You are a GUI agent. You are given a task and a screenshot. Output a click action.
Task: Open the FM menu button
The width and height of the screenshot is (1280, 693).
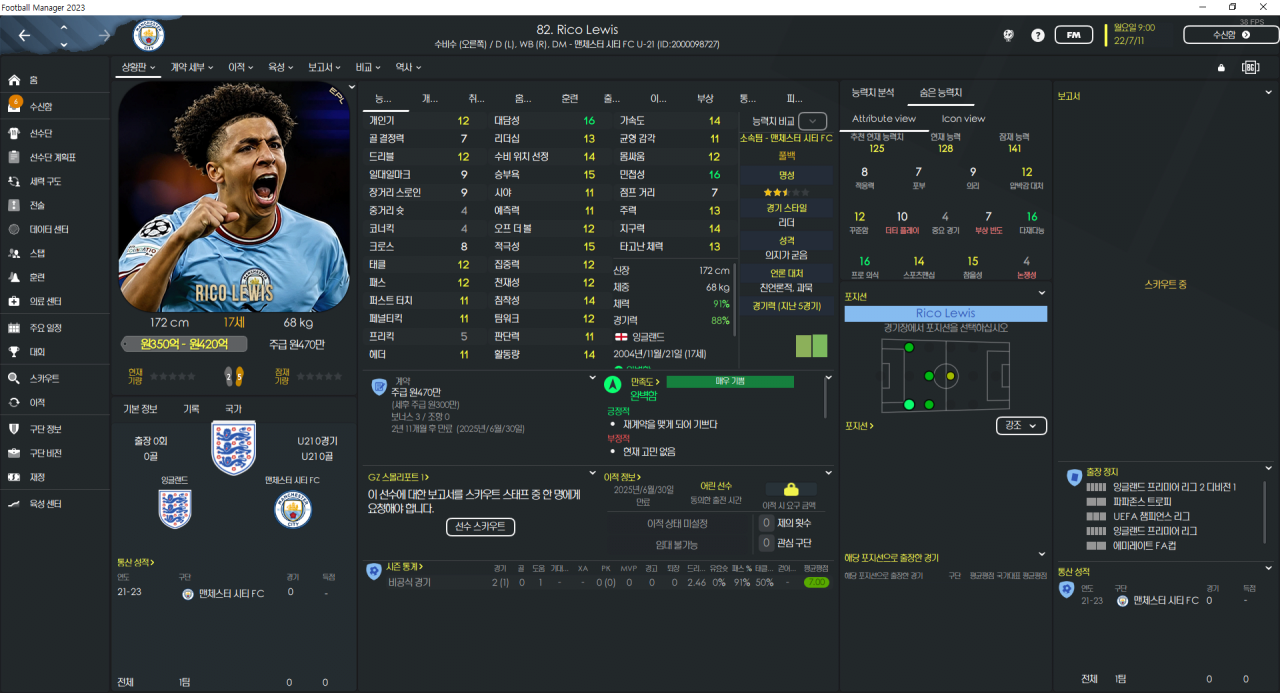click(1074, 35)
